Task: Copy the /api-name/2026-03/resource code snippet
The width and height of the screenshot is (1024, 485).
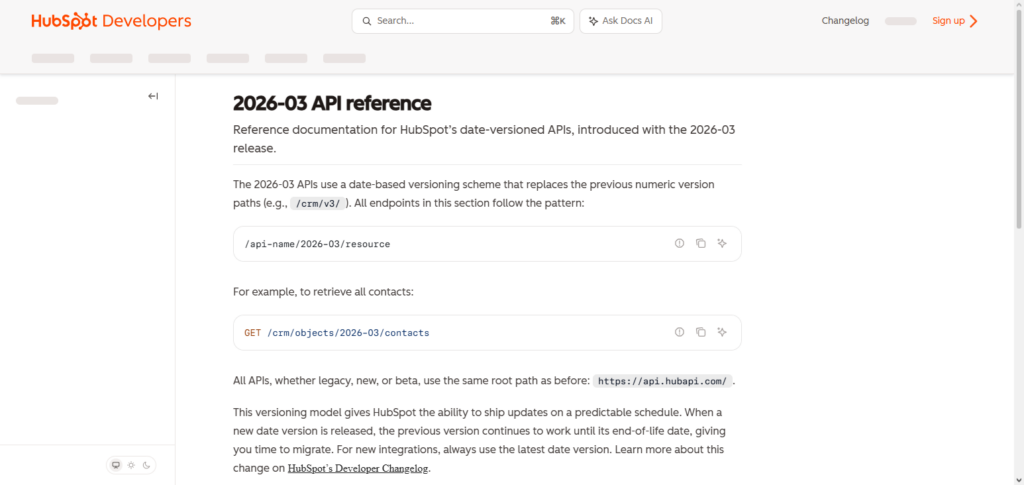Action: pos(701,243)
